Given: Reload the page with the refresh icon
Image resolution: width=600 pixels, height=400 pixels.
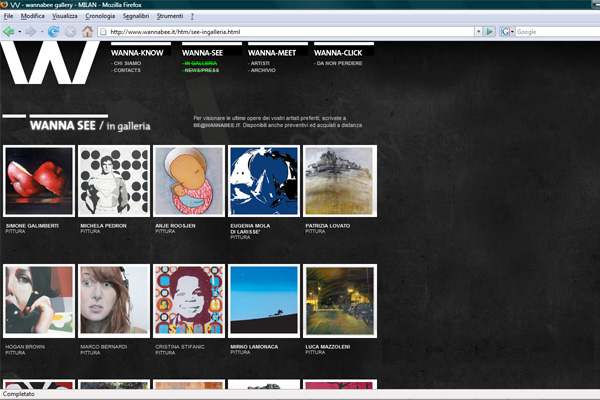Looking at the screenshot, I should (x=53, y=32).
